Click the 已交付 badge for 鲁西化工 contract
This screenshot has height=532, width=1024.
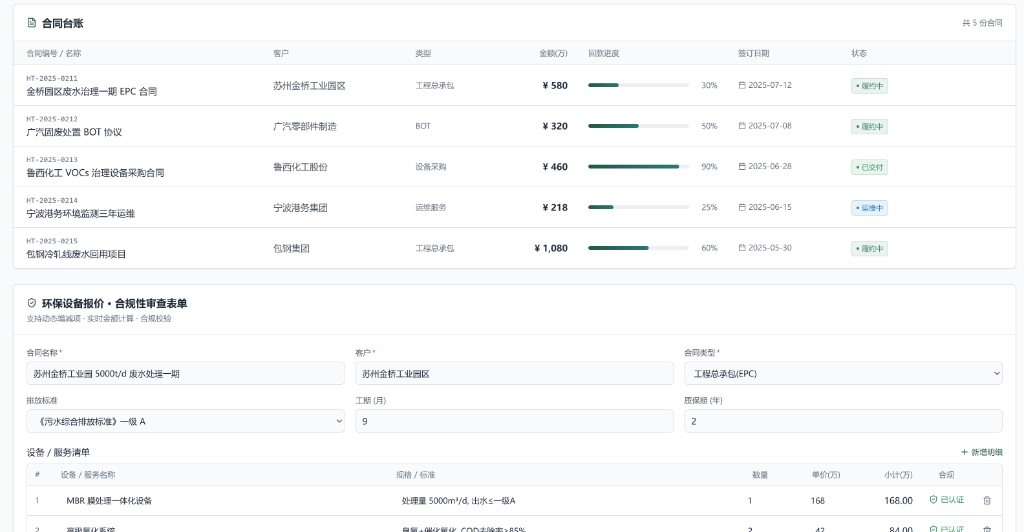[x=869, y=167]
